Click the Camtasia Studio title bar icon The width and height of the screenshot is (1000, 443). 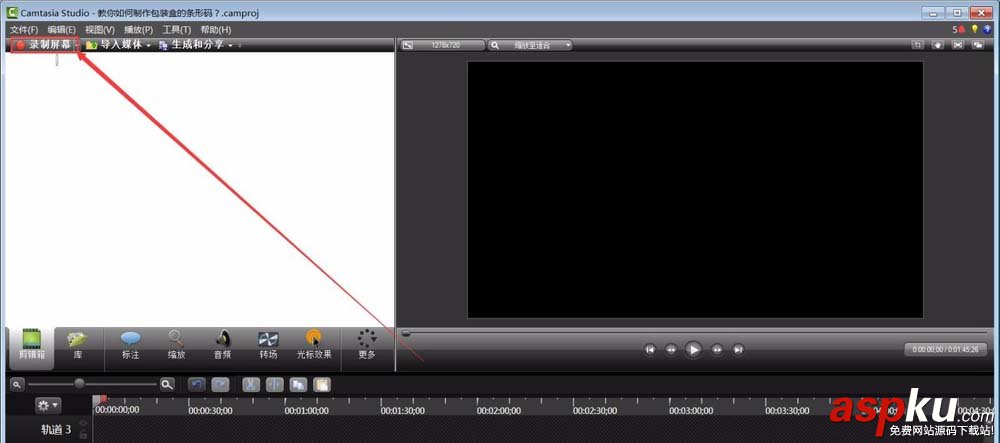coord(11,12)
